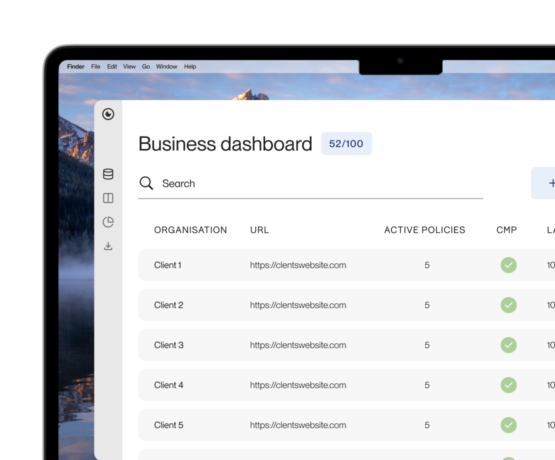Open the Go menu
The width and height of the screenshot is (555, 460).
point(146,67)
